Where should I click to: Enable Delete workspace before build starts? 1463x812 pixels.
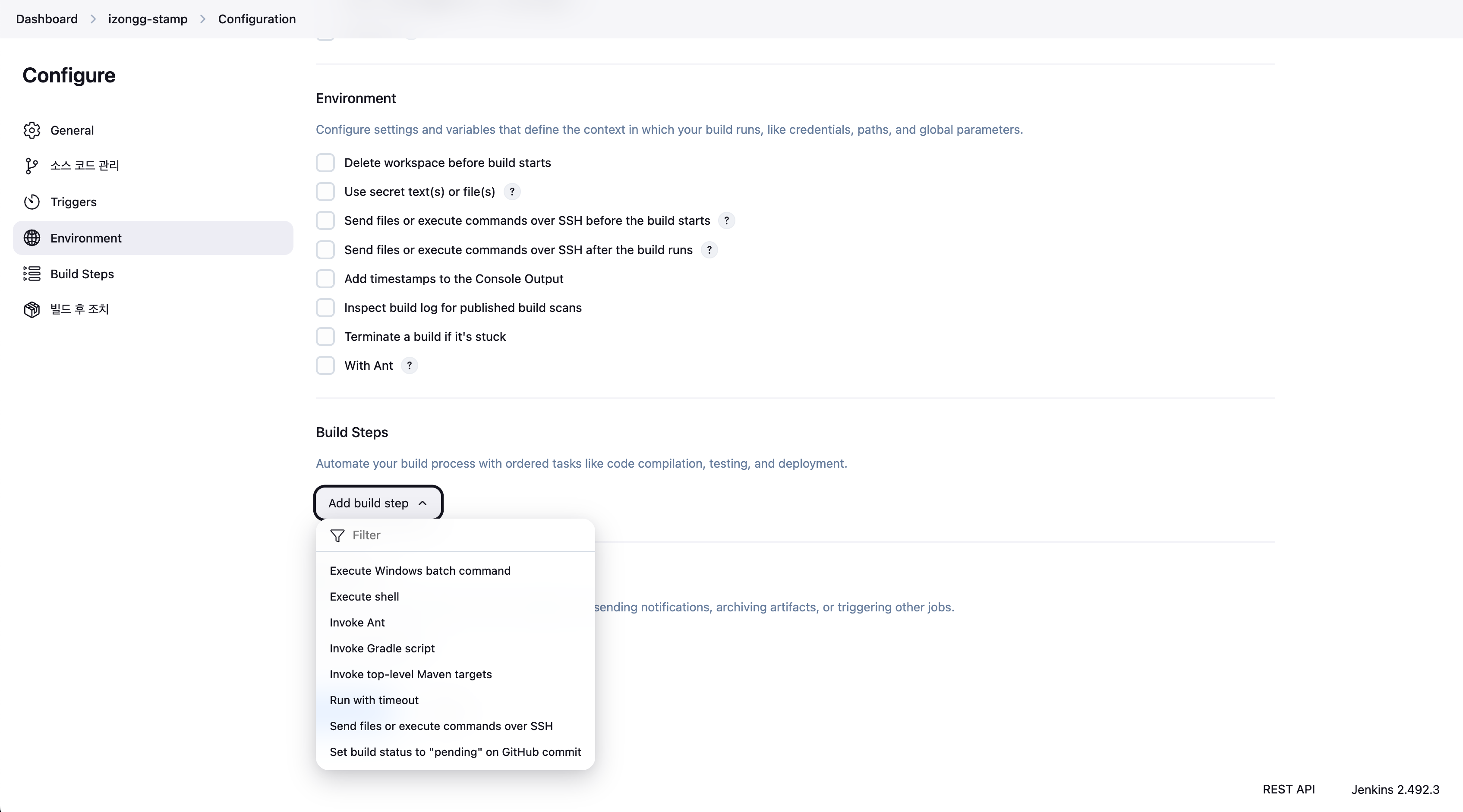tap(325, 163)
